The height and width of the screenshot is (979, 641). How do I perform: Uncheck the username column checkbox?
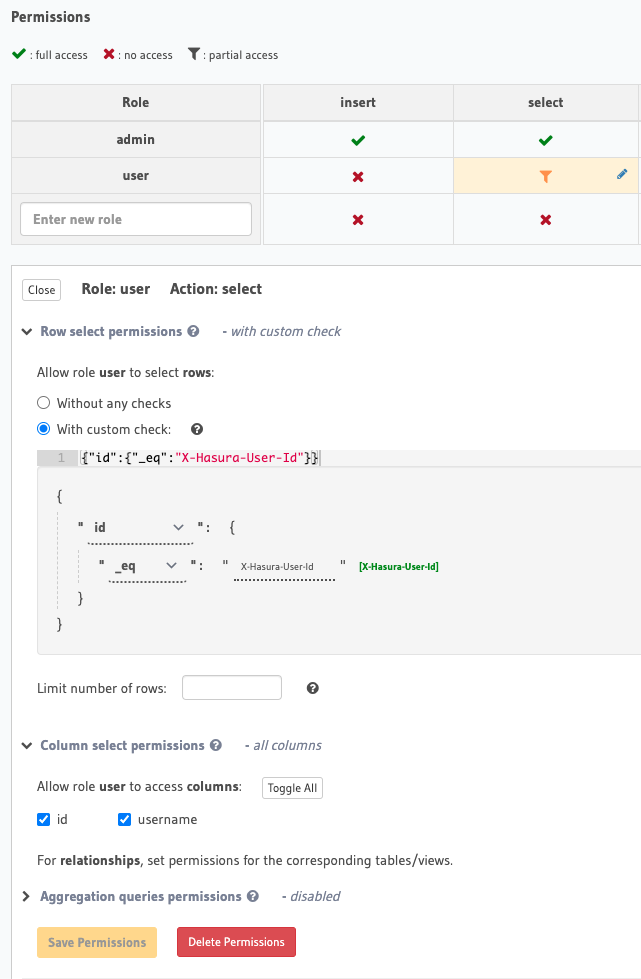[x=125, y=820]
